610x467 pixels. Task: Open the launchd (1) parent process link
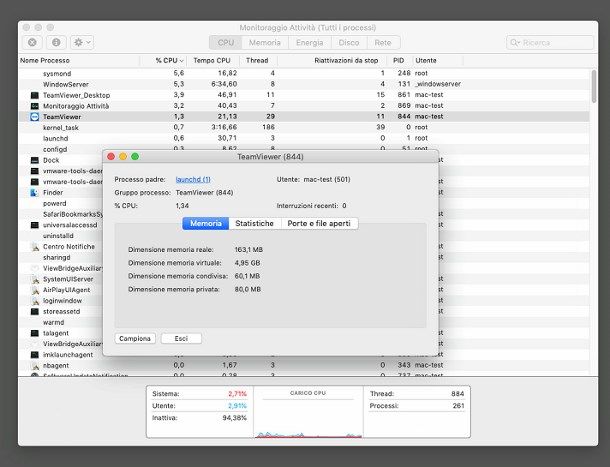193,179
